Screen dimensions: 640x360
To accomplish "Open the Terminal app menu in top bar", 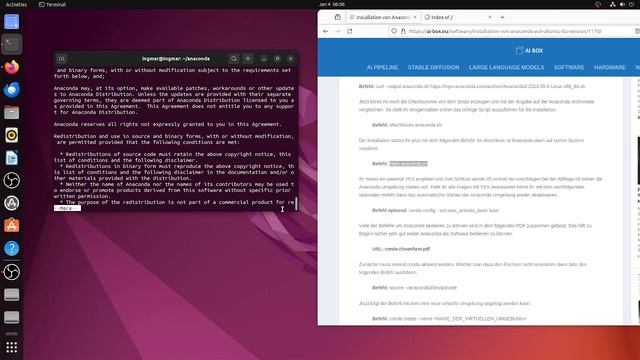I will [52, 4].
